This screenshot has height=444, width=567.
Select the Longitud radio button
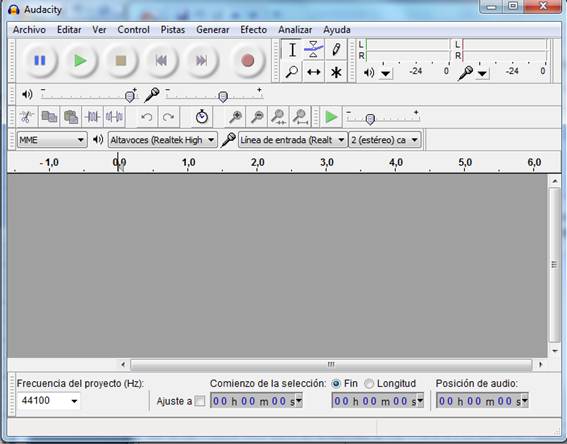(368, 384)
